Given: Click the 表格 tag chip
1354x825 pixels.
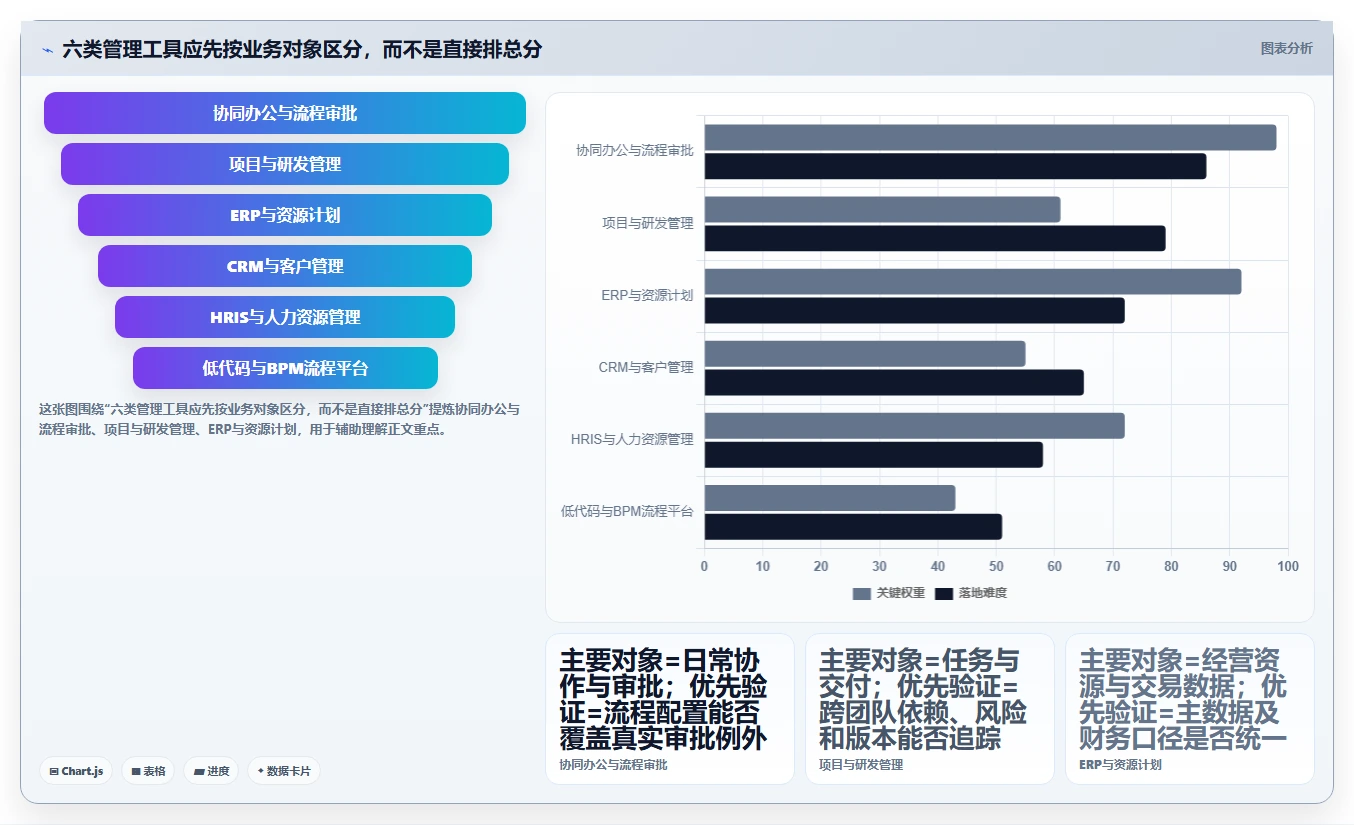Looking at the screenshot, I should click(148, 771).
